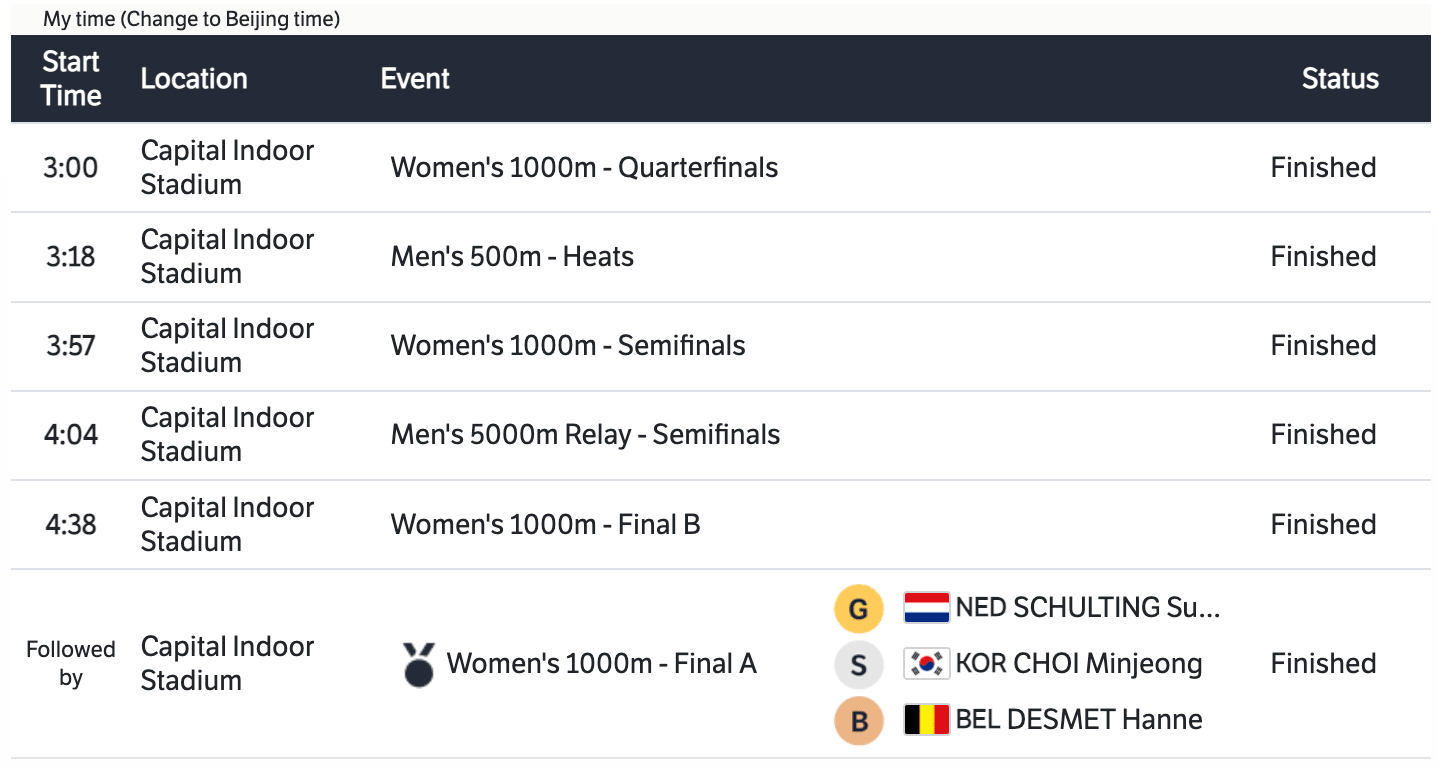Image resolution: width=1438 pixels, height=767 pixels.
Task: Click the medal icon beside Women's 1000m Final A
Action: (419, 665)
